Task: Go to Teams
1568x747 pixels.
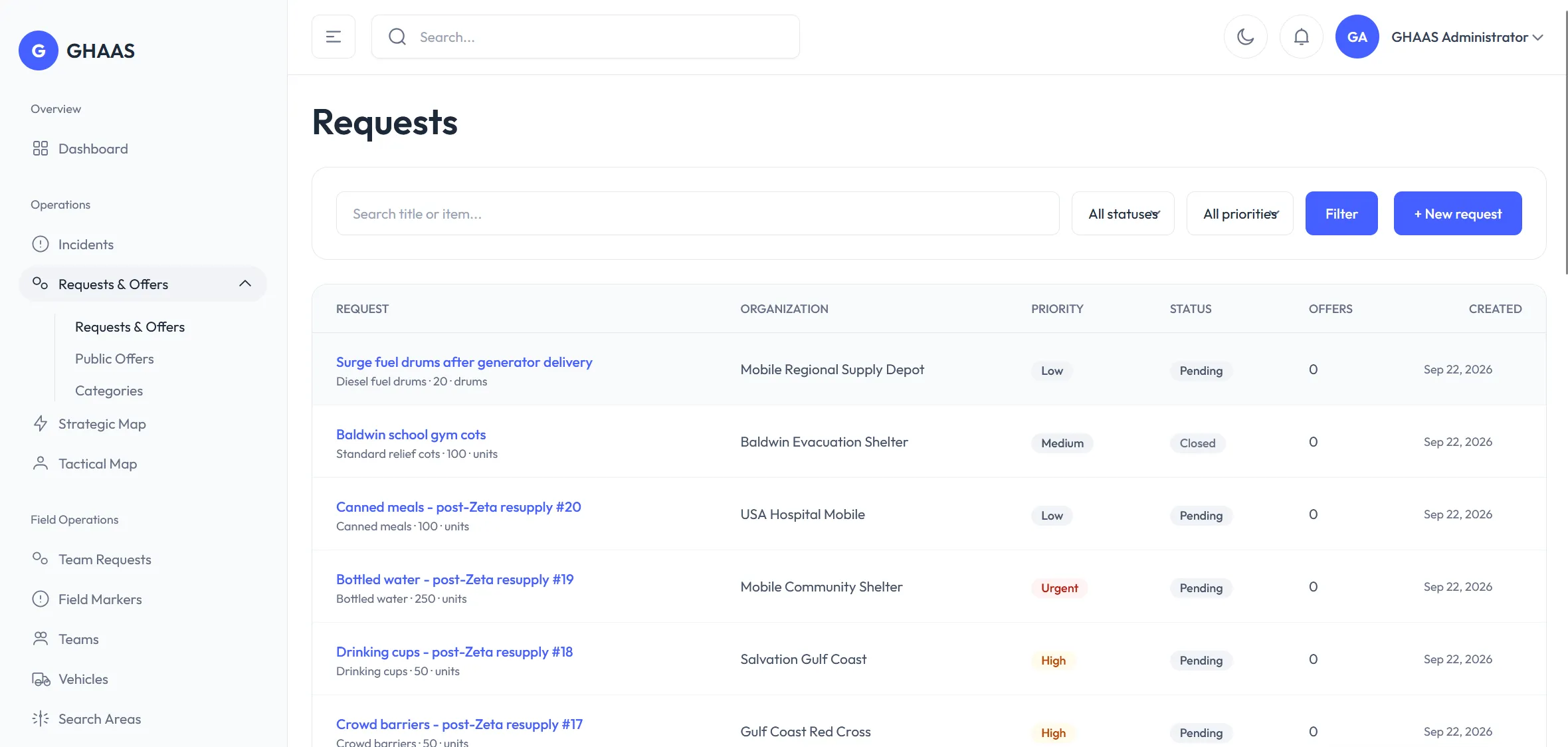Action: point(78,639)
